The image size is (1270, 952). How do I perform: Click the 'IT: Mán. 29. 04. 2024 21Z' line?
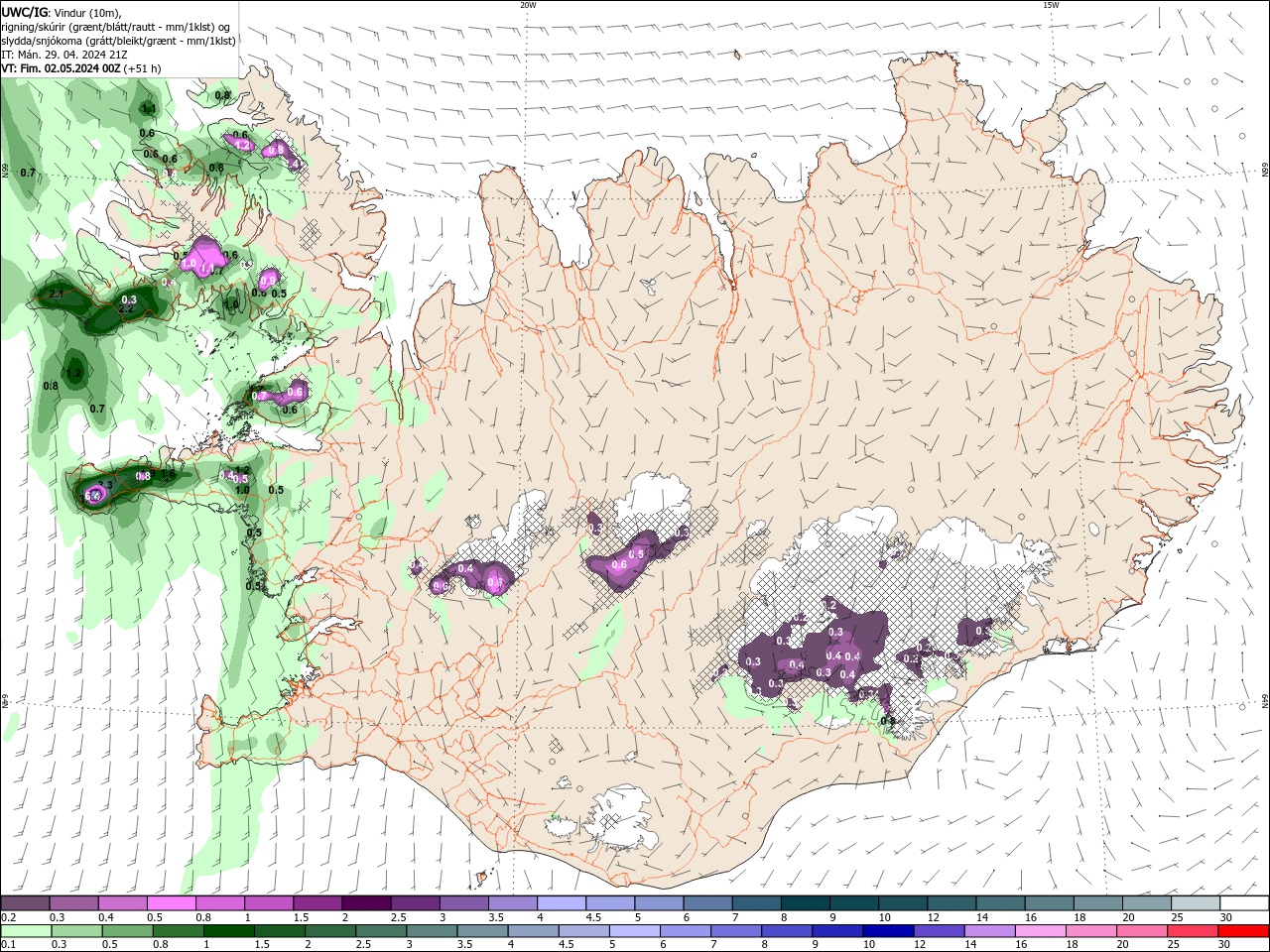(x=64, y=55)
